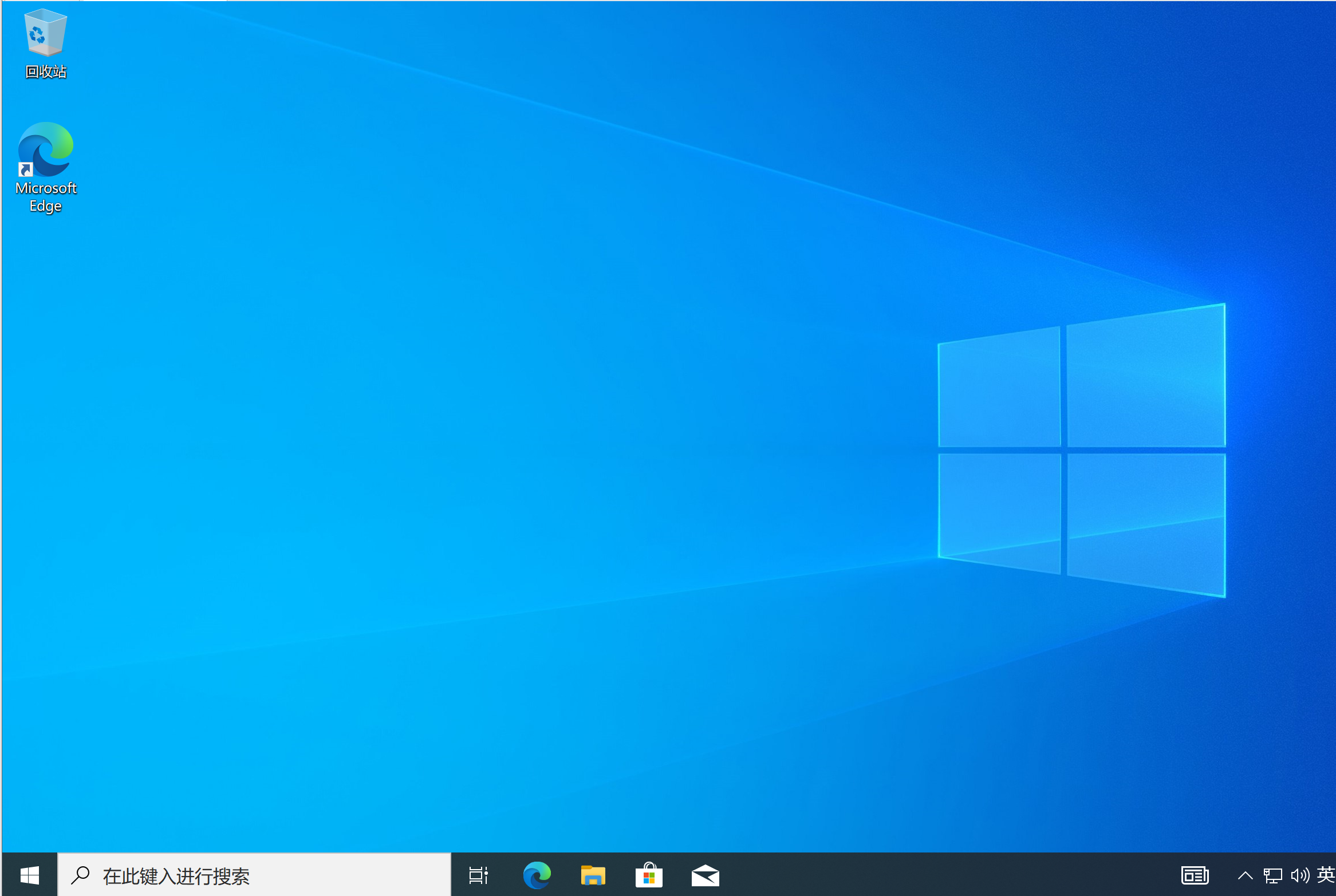The height and width of the screenshot is (896, 1336).
Task: Toggle the 英 input method indicator
Action: coord(1325,875)
